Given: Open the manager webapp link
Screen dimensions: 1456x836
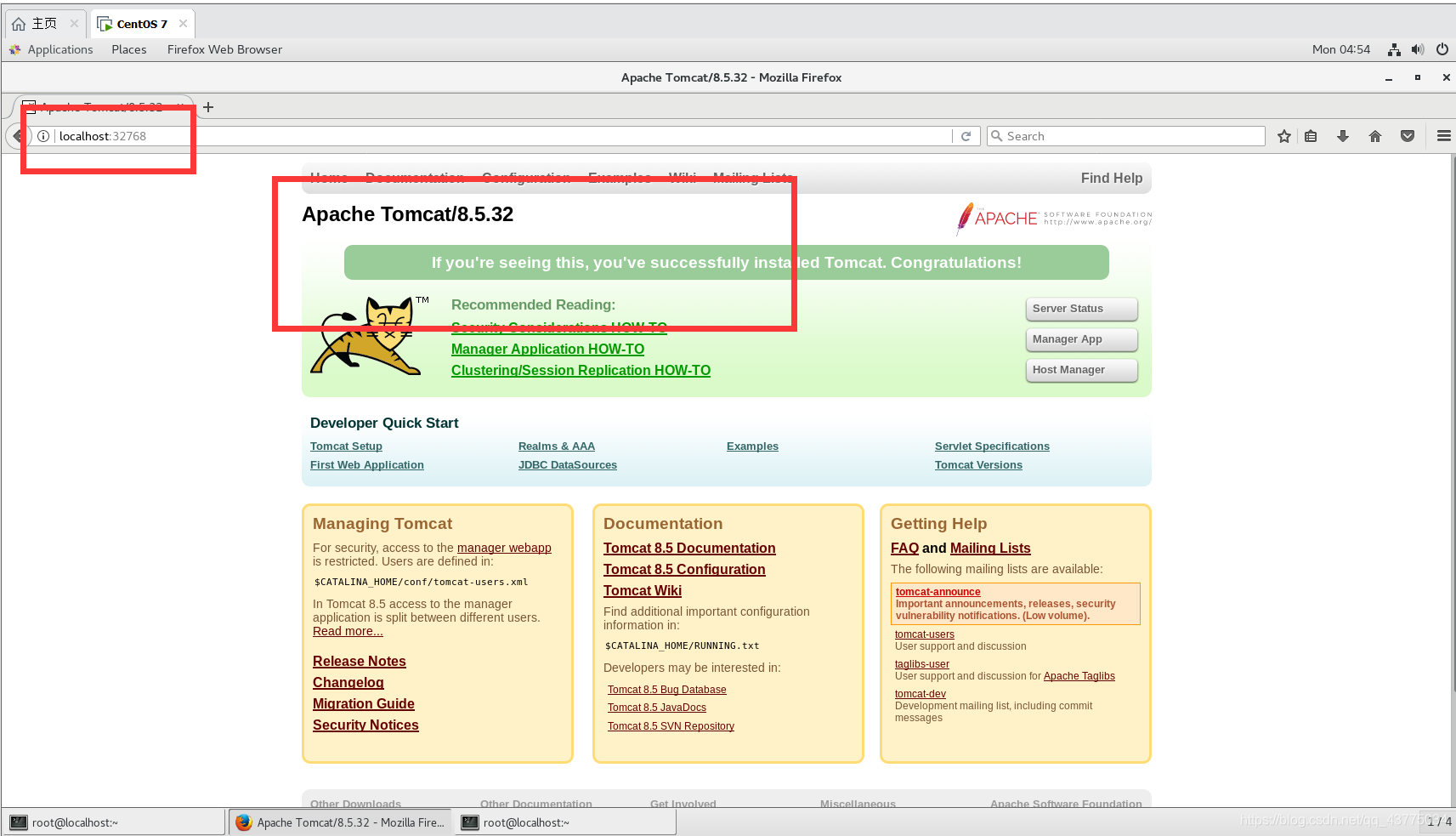Looking at the screenshot, I should point(504,548).
